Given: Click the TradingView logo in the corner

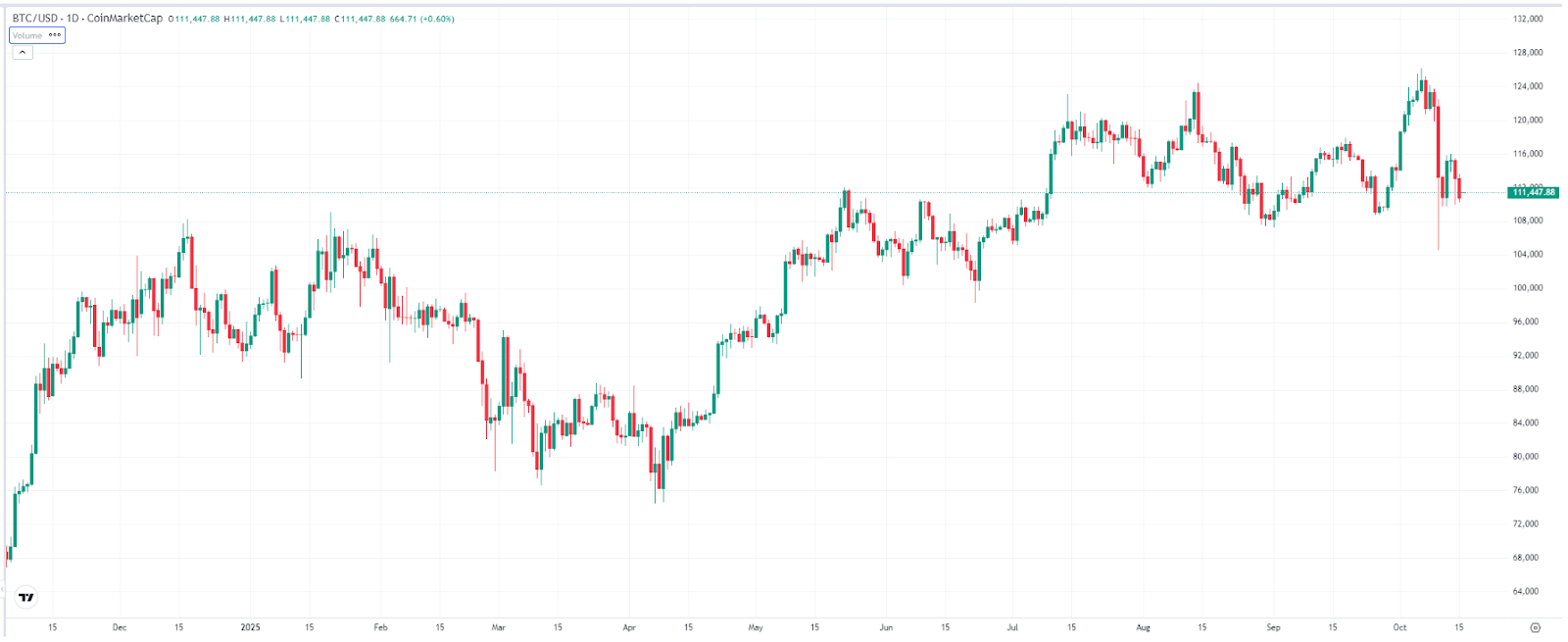Looking at the screenshot, I should [24, 598].
